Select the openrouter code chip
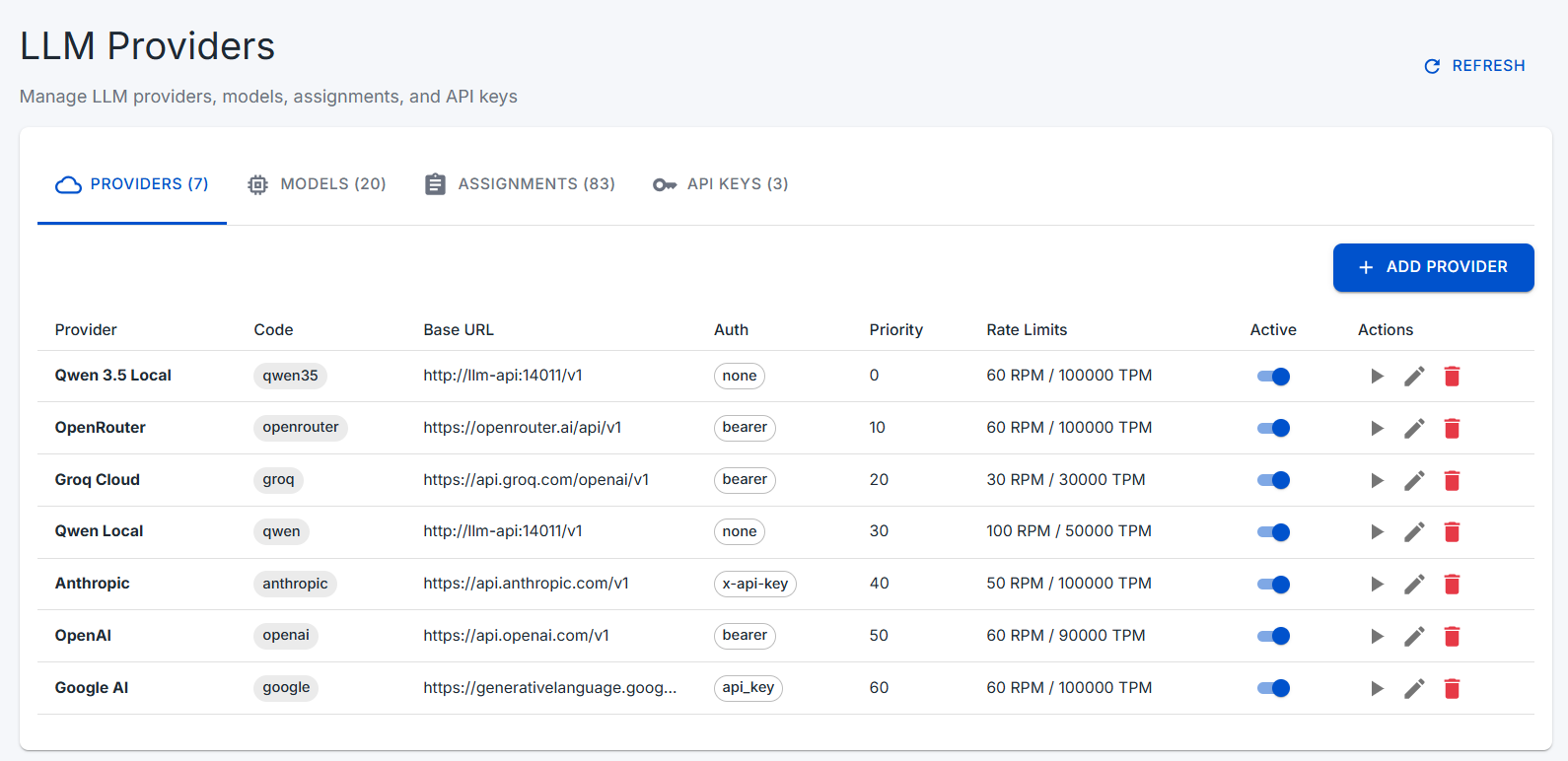The height and width of the screenshot is (761, 1568). 301,428
